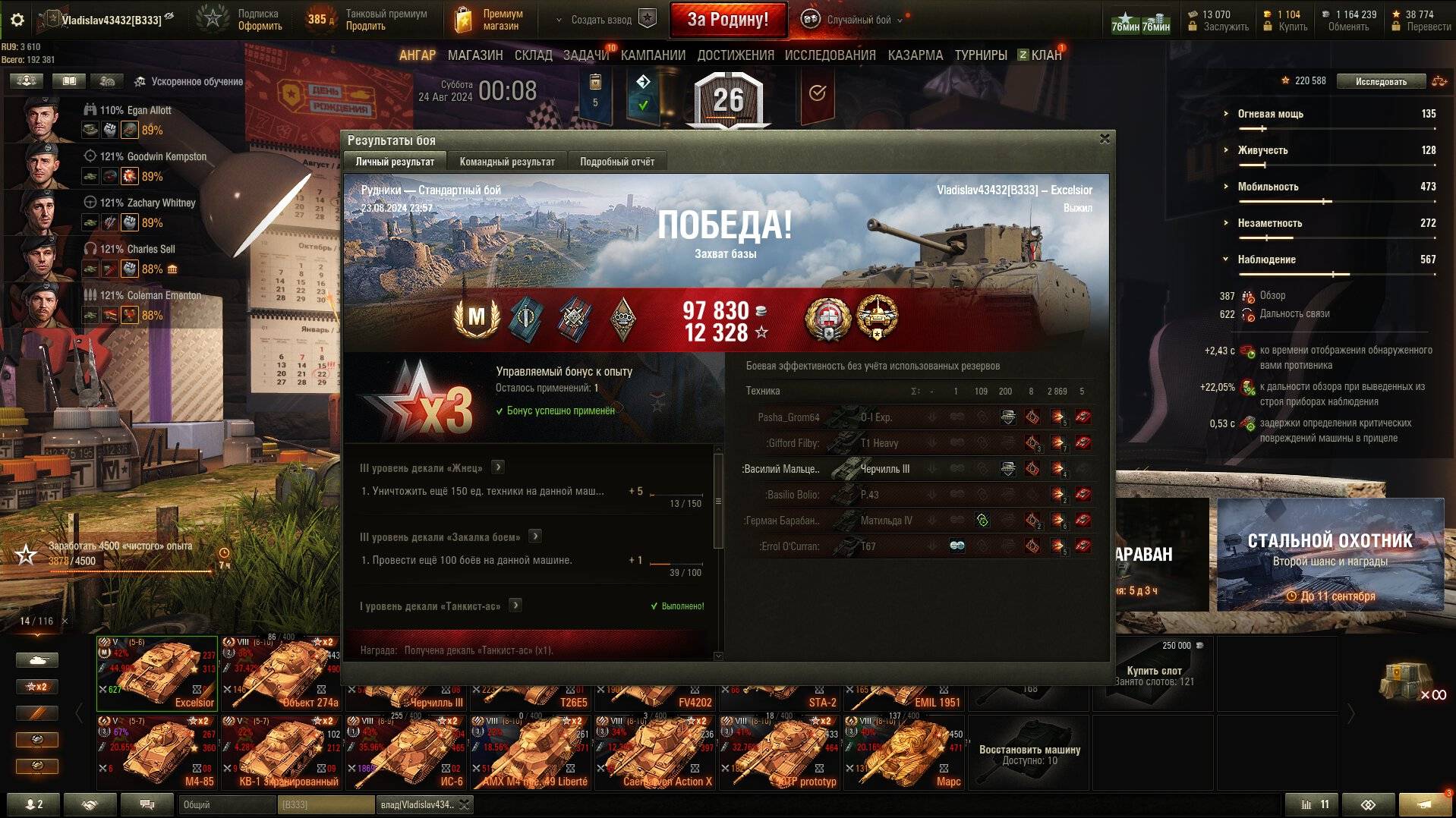Viewport: 1456px width, 818px height.
Task: Click the Mastery badge M medal icon
Action: (477, 317)
